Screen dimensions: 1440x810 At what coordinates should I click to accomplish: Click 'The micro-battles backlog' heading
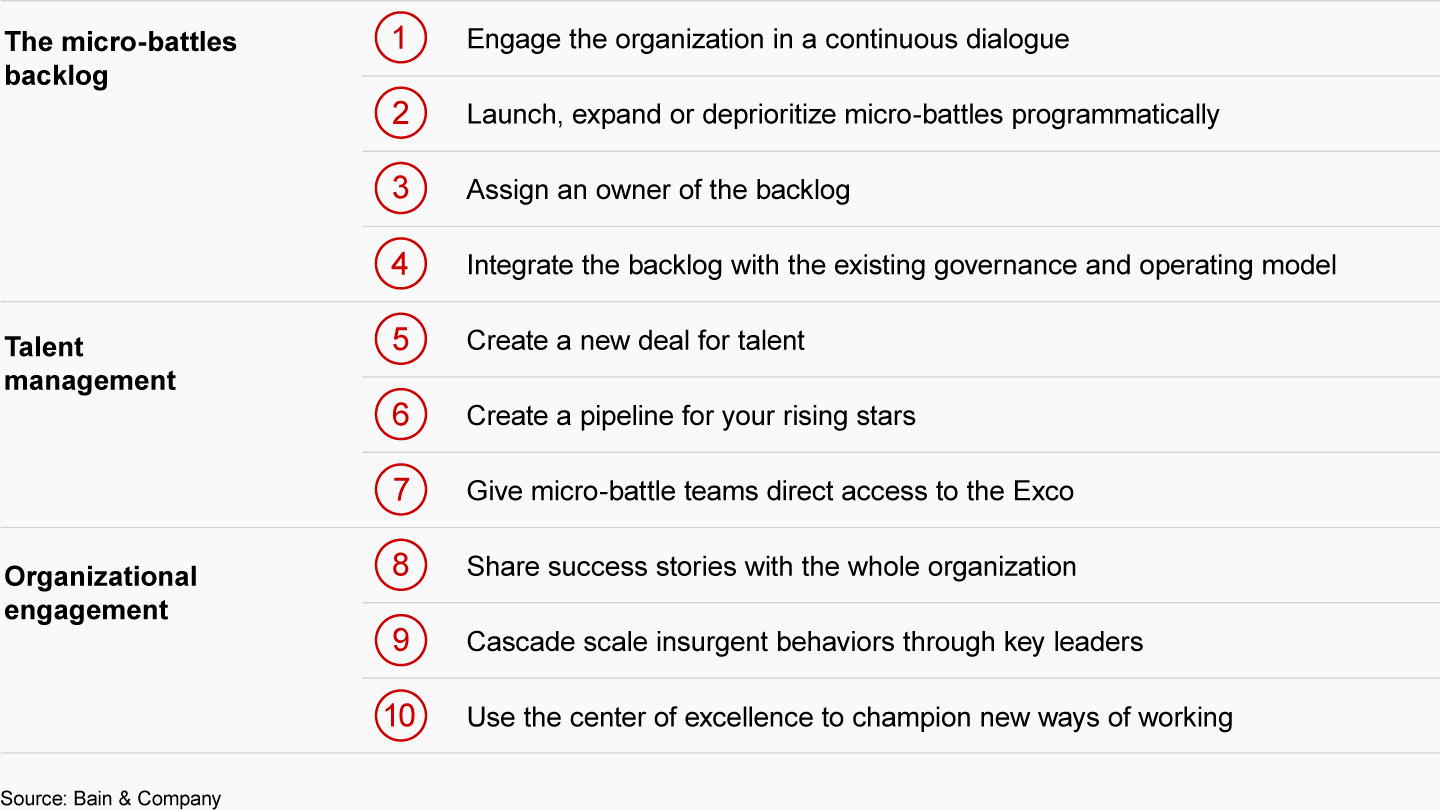click(x=120, y=58)
